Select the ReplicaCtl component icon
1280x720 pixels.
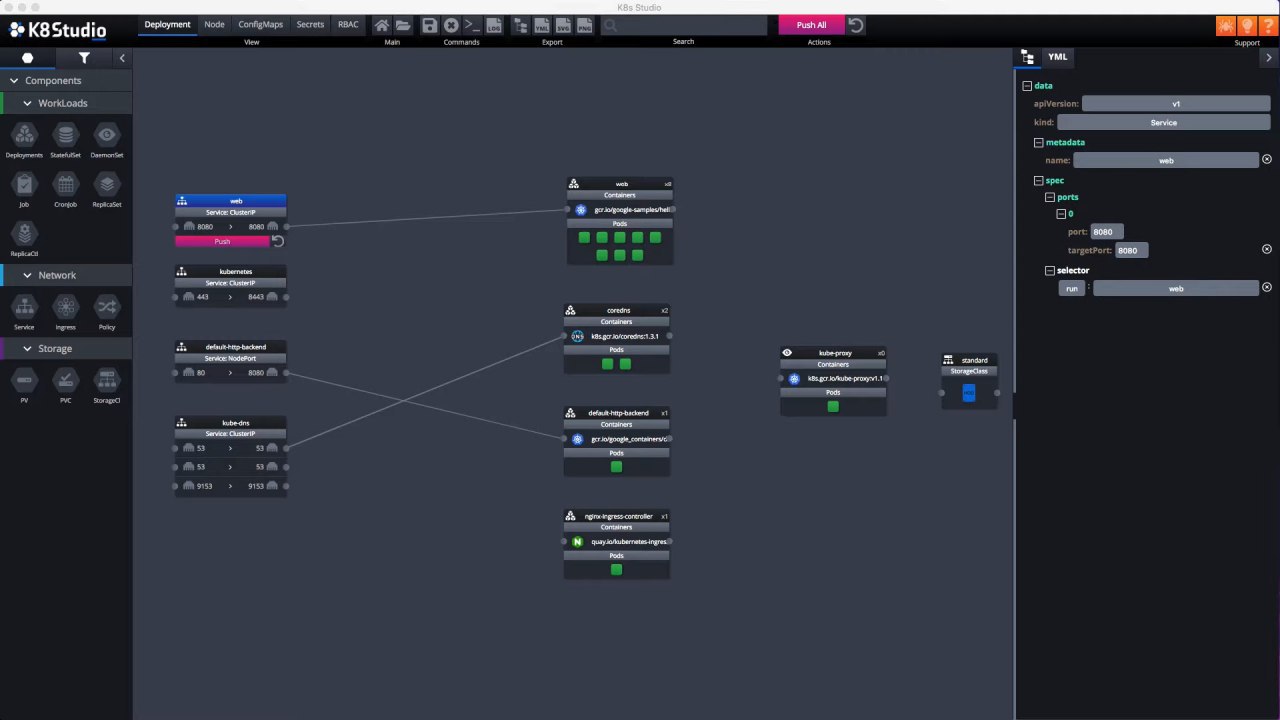24,233
